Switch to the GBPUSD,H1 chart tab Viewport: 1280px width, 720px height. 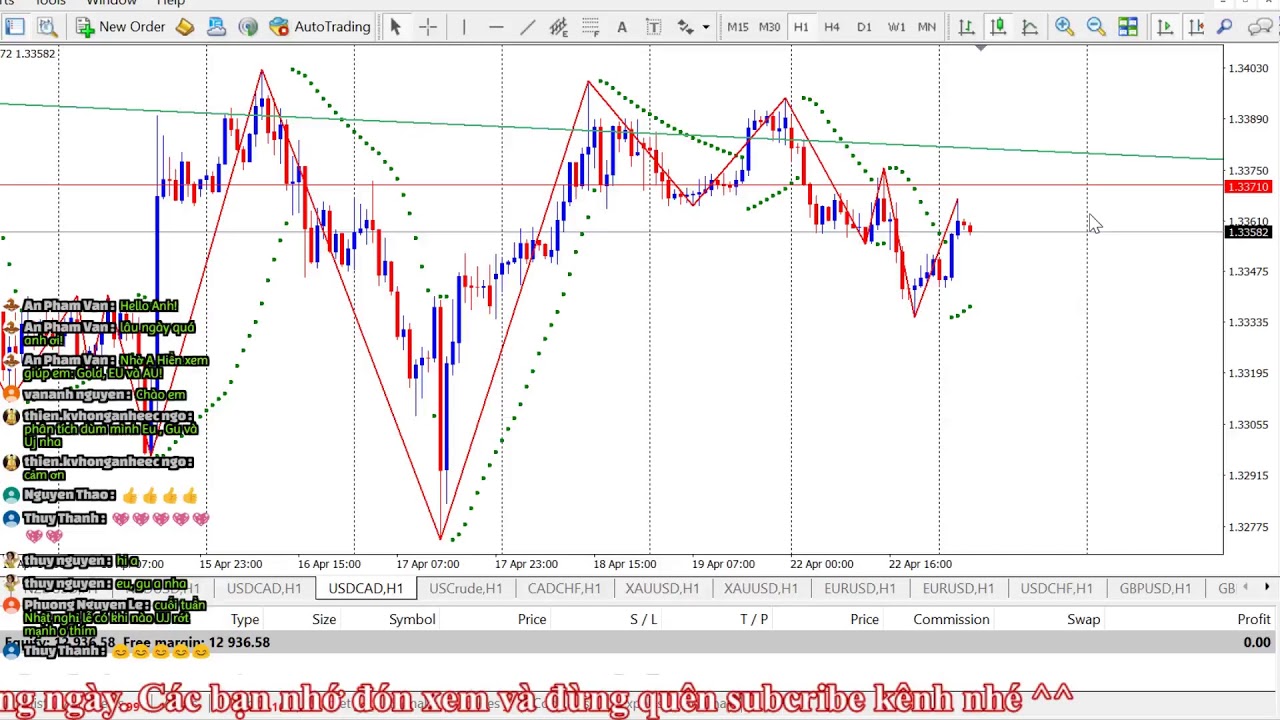[1155, 588]
